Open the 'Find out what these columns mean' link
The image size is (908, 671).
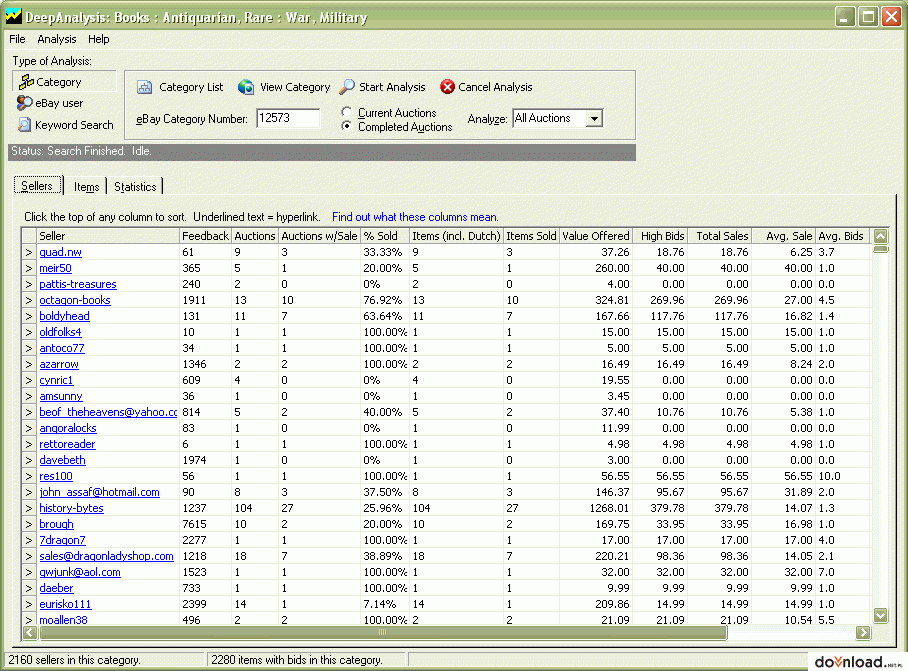point(415,217)
